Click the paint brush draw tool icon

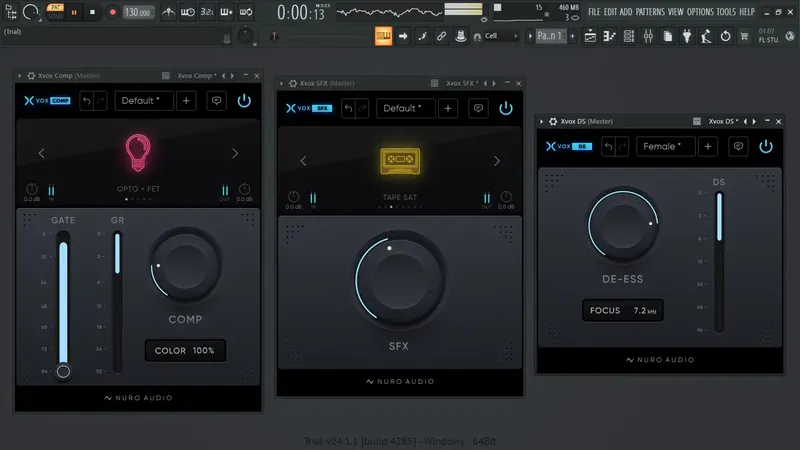click(x=422, y=36)
